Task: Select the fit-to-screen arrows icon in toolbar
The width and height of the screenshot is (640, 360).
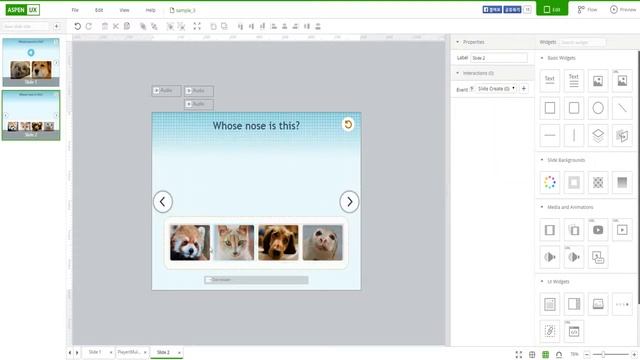Action: pos(197,27)
